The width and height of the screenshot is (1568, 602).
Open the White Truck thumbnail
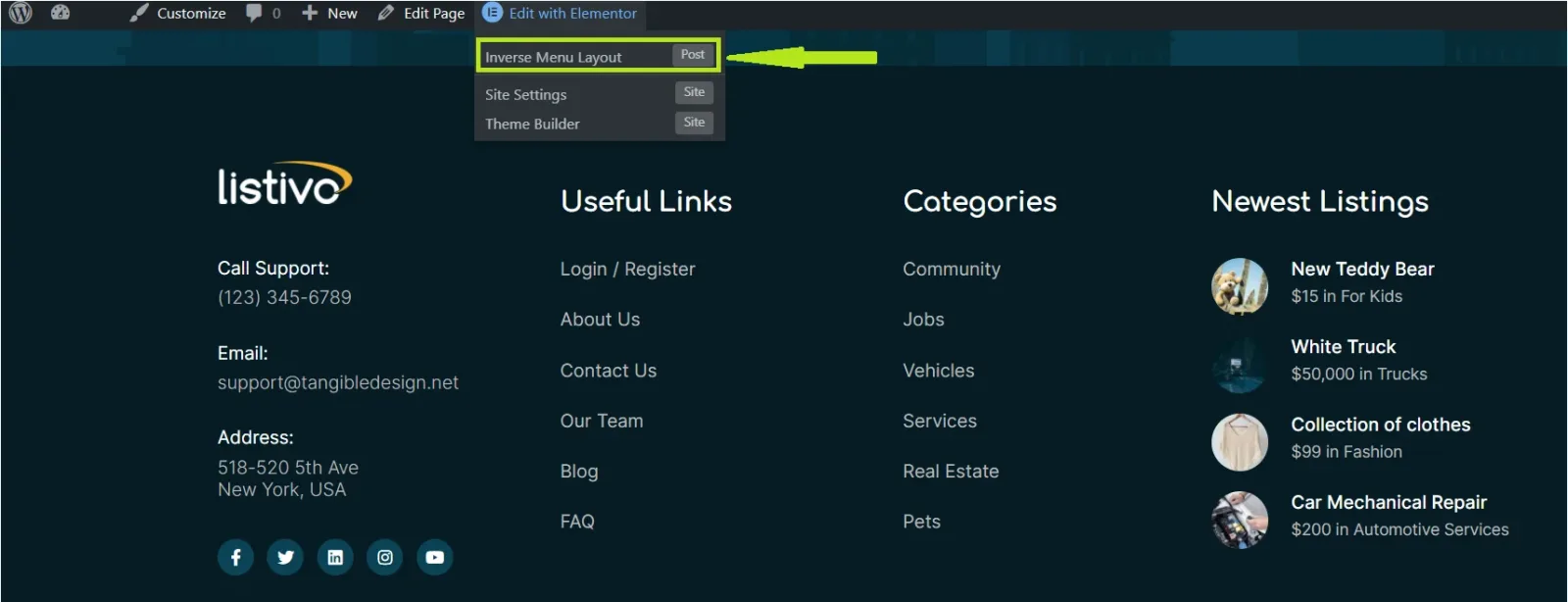pyautogui.click(x=1240, y=364)
